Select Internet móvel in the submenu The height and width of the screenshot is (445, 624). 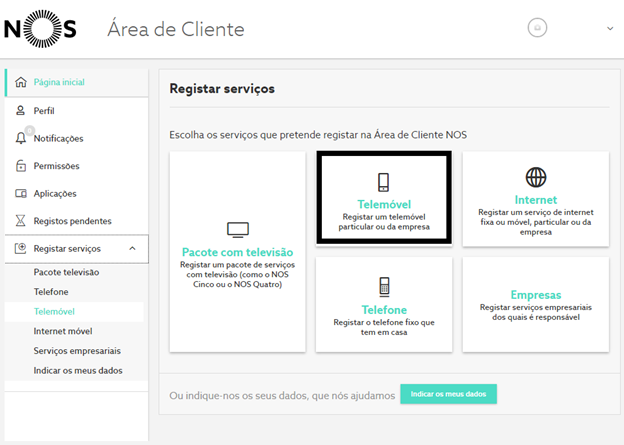(63, 331)
